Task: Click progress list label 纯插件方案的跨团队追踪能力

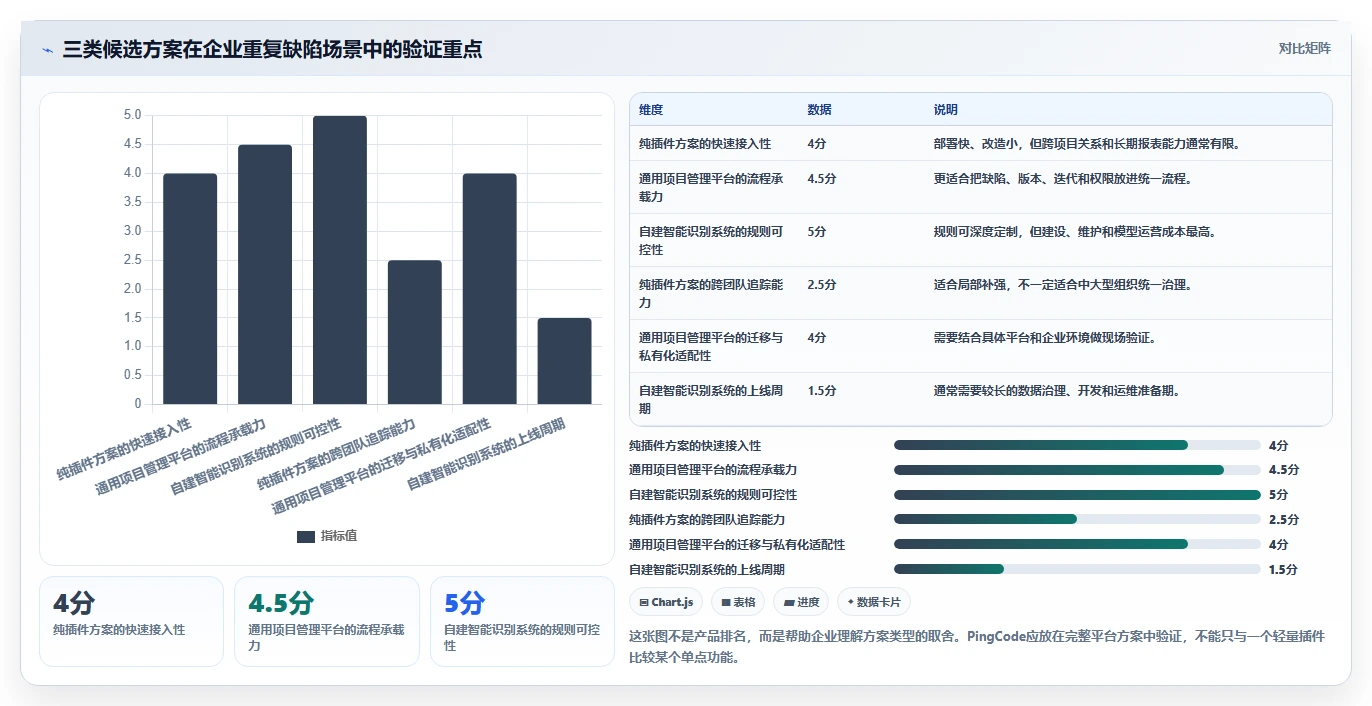Action: point(707,519)
